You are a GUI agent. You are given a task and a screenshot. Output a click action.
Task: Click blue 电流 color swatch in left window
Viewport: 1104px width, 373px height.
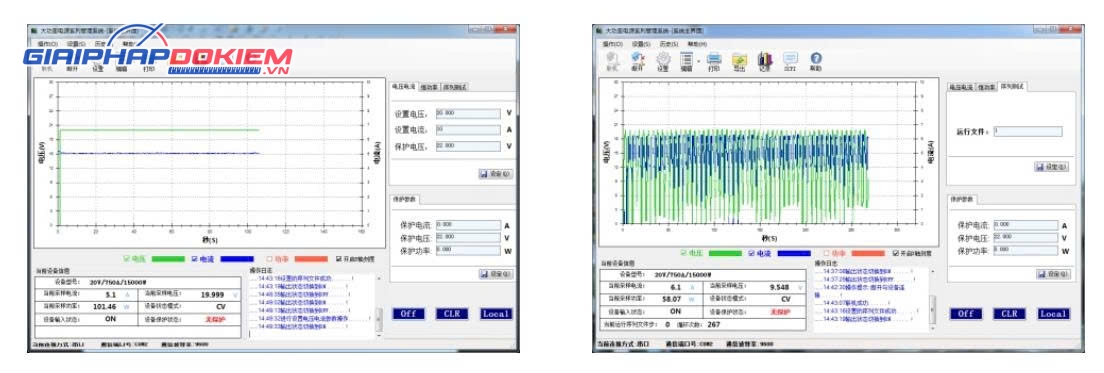237,259
